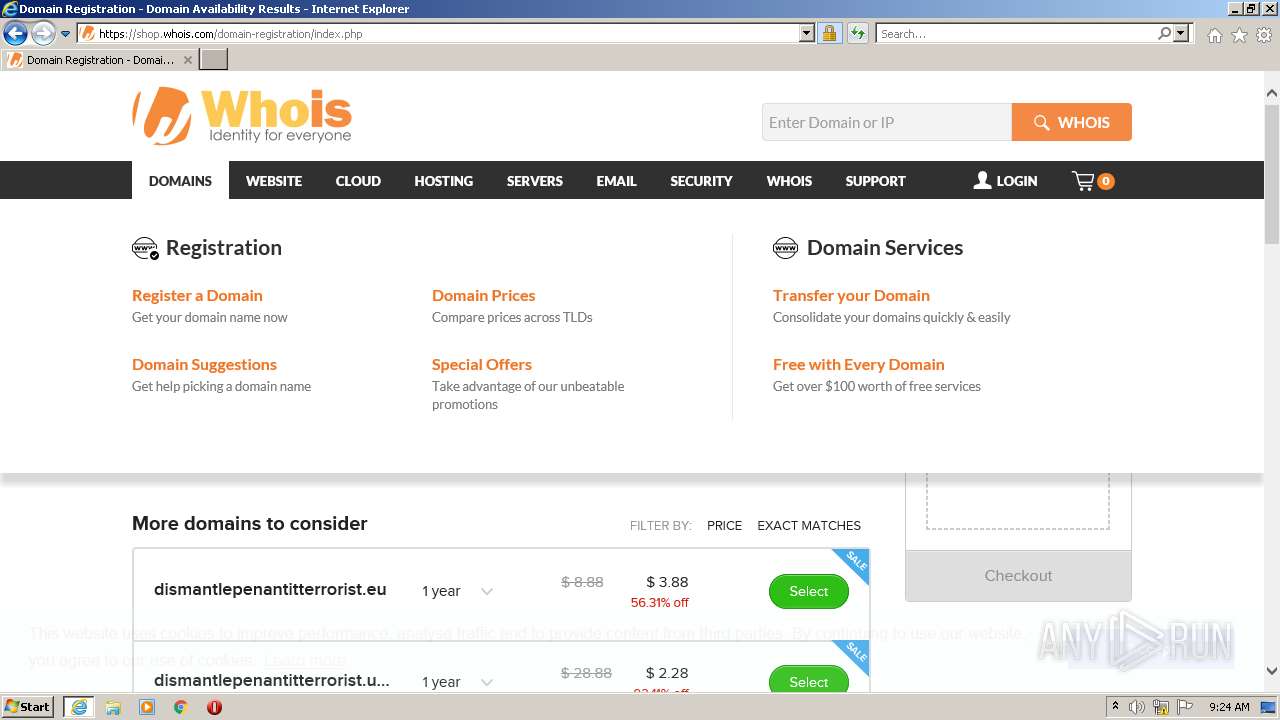Click the taskbar clock 9:24 AM
This screenshot has height=720, width=1280.
click(1229, 707)
